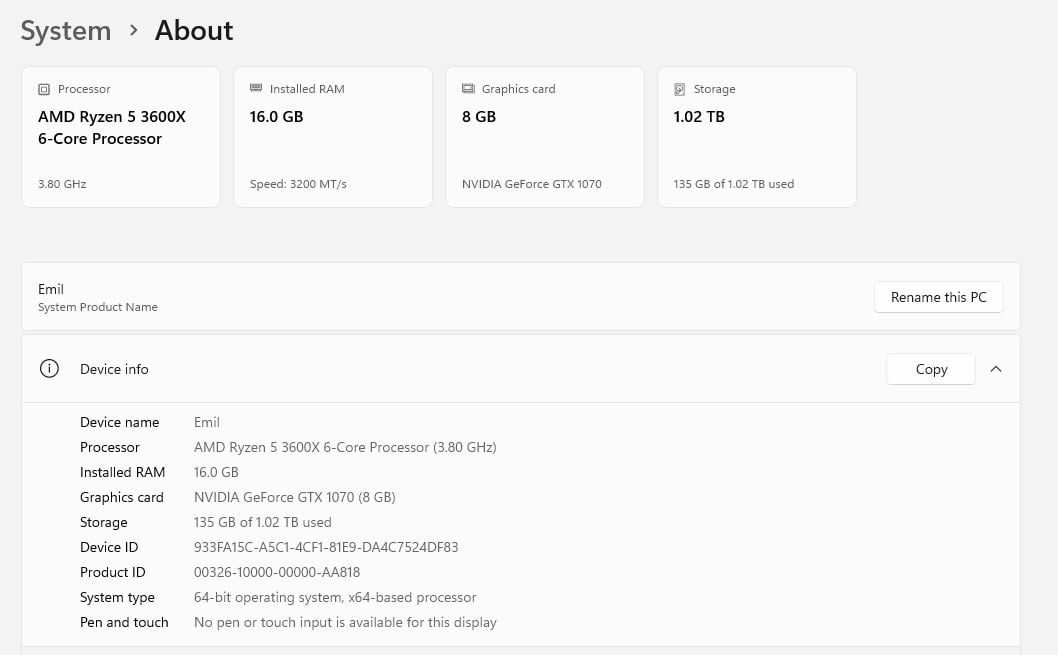Click the 'Product ID' row label

[x=112, y=572]
